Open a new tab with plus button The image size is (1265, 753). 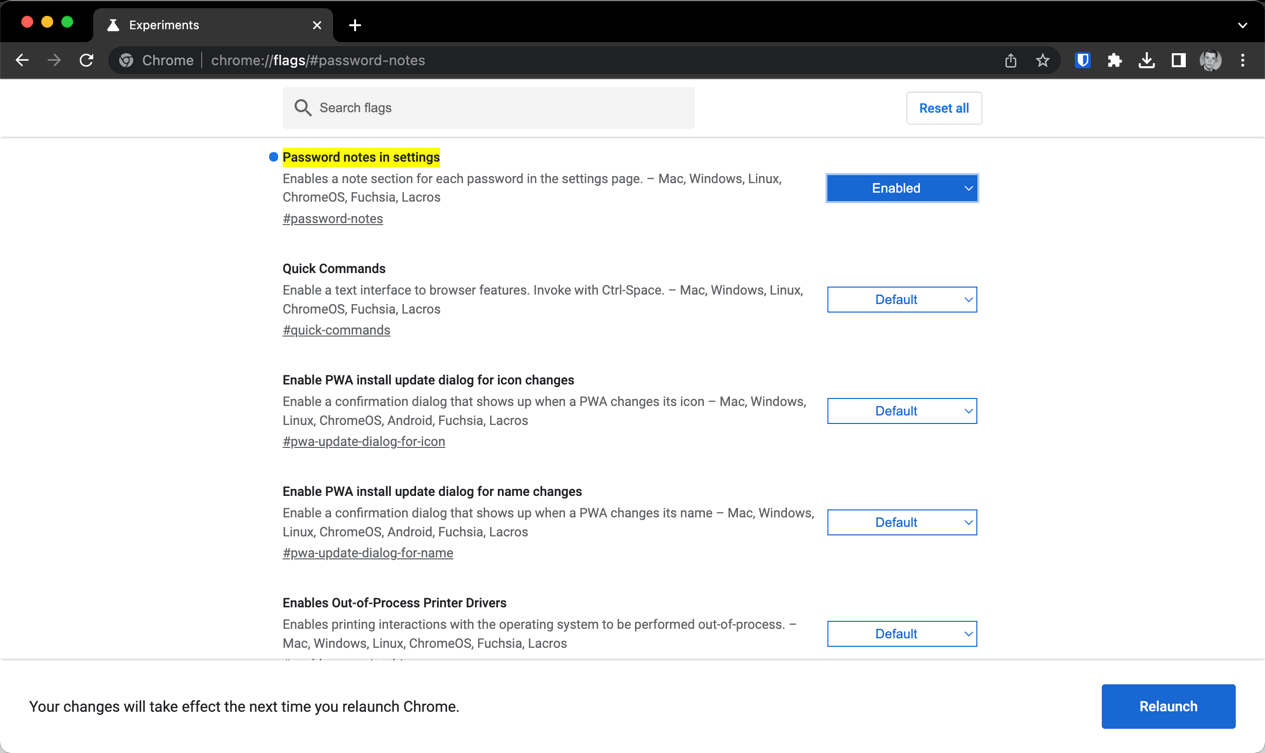pos(355,25)
